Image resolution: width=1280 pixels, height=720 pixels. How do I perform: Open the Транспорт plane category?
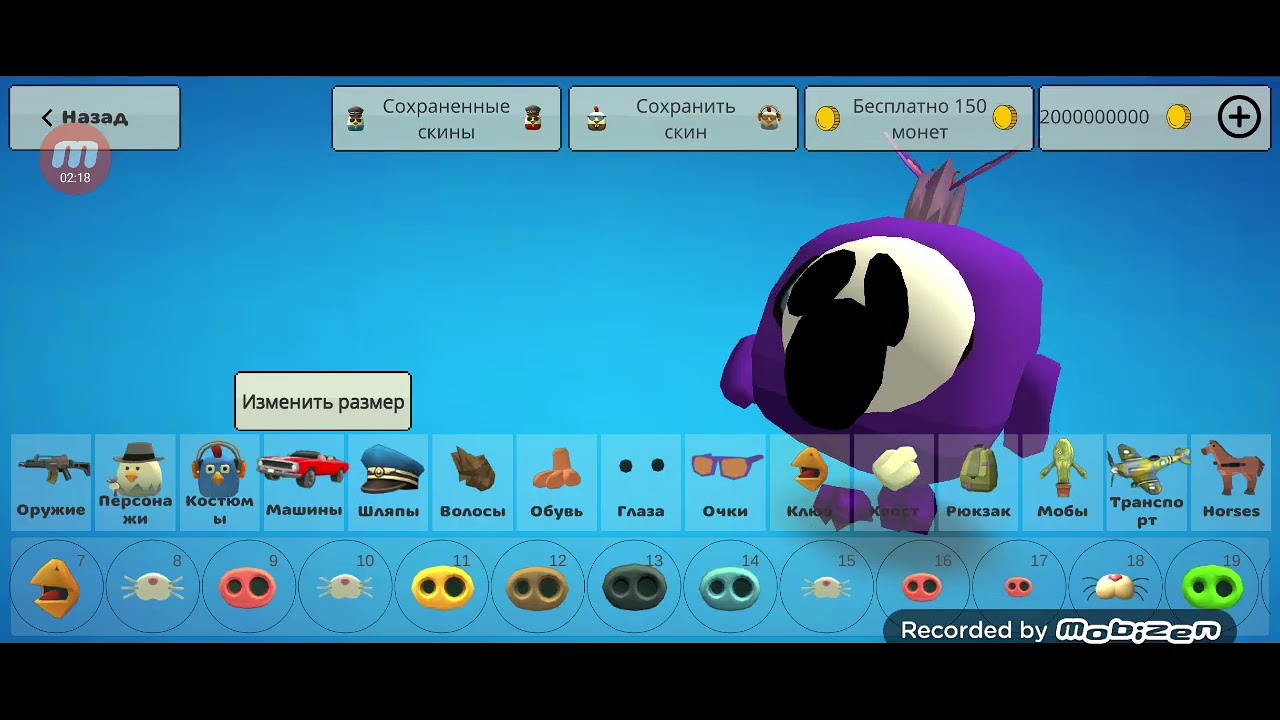[1147, 482]
